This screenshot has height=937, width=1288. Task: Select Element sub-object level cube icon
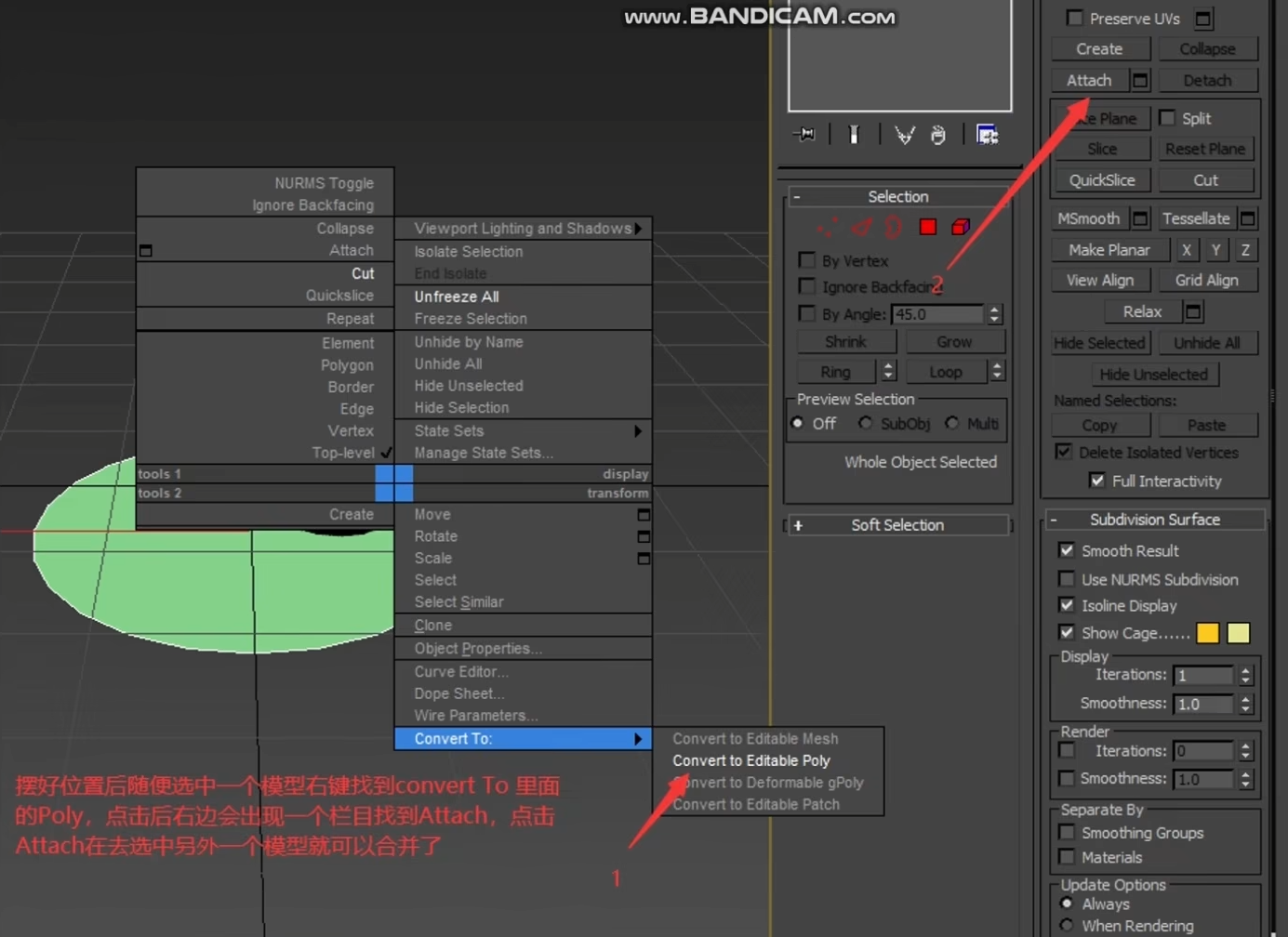click(x=961, y=227)
